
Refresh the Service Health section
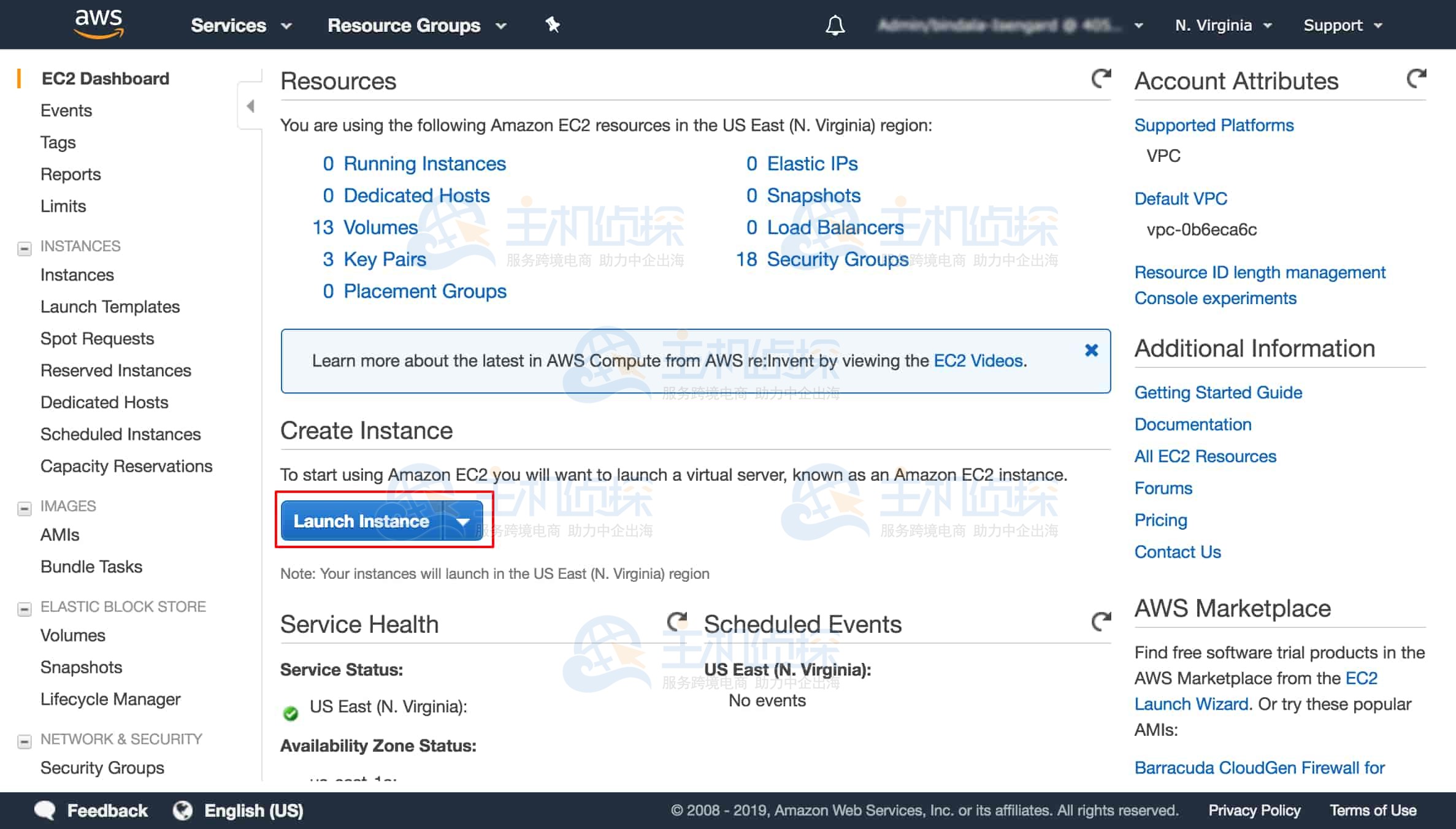tap(676, 622)
